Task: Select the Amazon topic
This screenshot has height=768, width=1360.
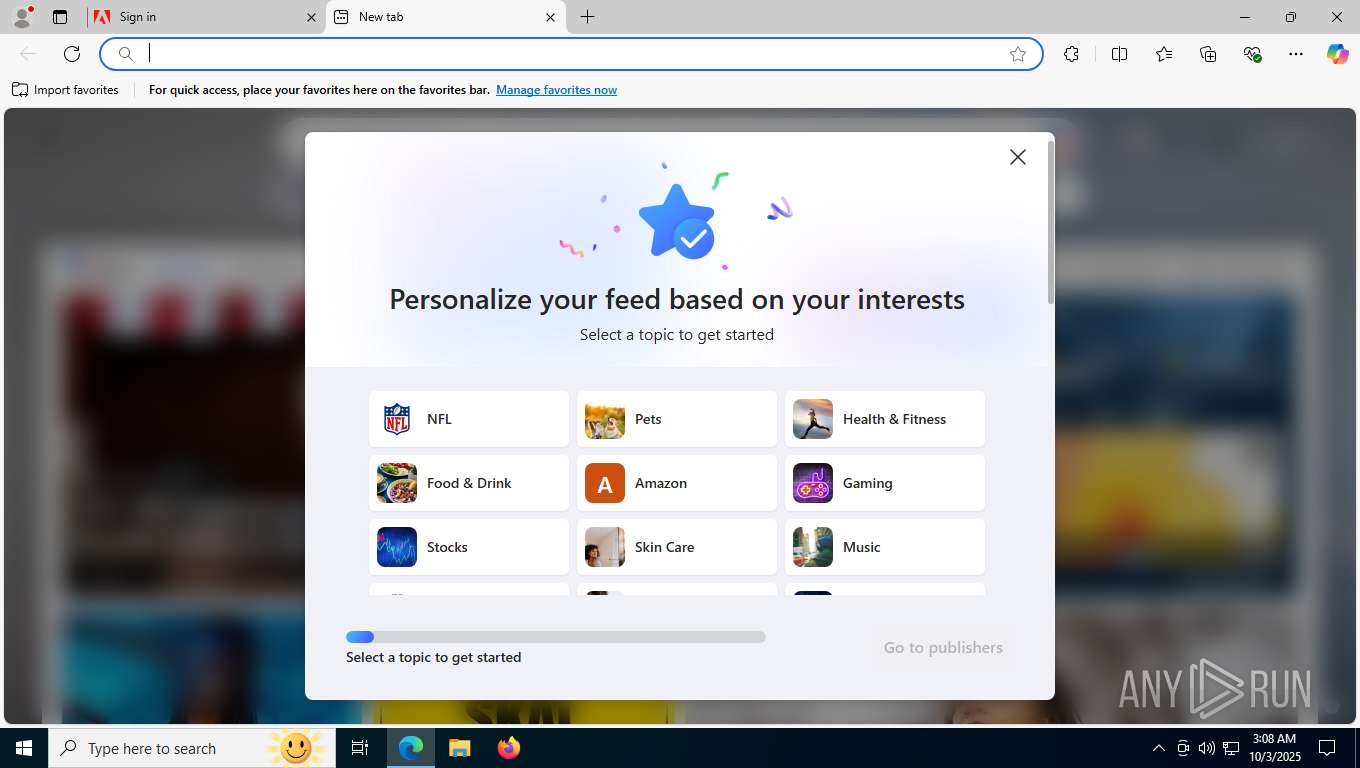Action: pos(677,483)
